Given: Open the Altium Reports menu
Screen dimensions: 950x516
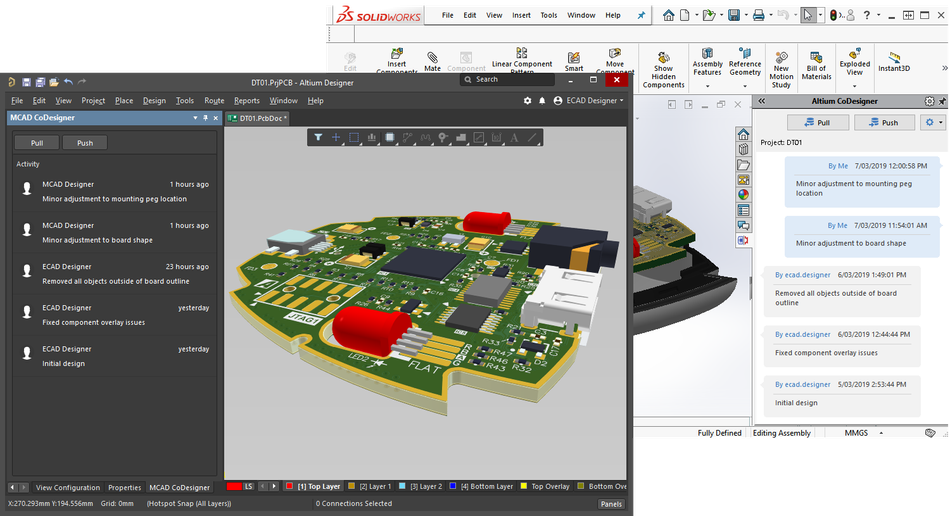Looking at the screenshot, I should [x=247, y=101].
